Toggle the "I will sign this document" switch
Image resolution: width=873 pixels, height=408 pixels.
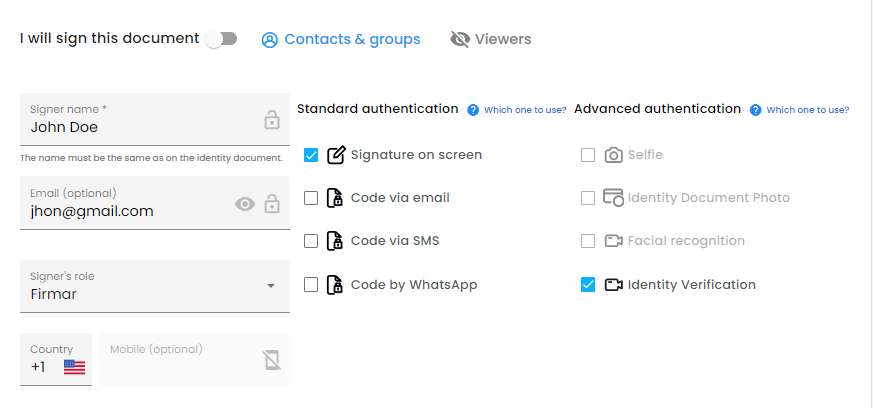coord(222,39)
